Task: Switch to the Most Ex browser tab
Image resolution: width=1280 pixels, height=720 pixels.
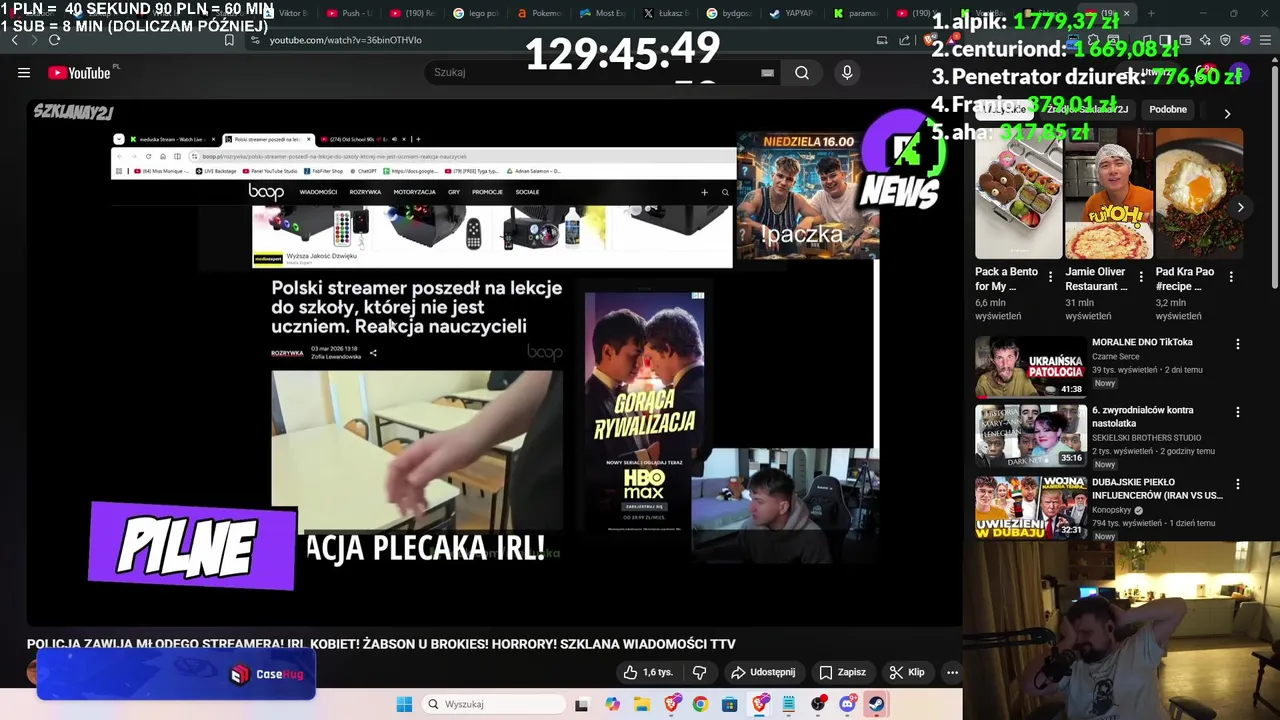Action: (x=602, y=13)
